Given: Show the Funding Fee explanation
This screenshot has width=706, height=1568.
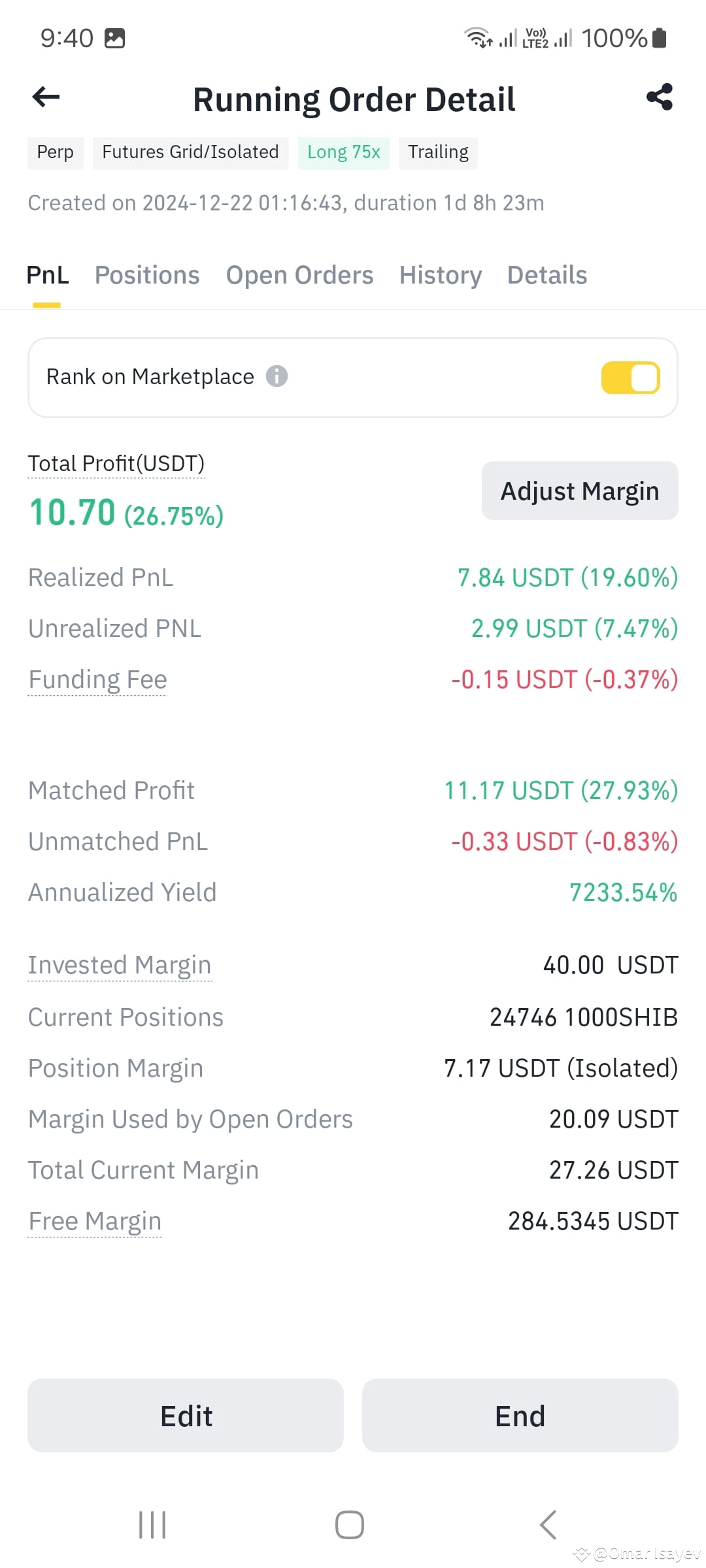Looking at the screenshot, I should point(97,679).
